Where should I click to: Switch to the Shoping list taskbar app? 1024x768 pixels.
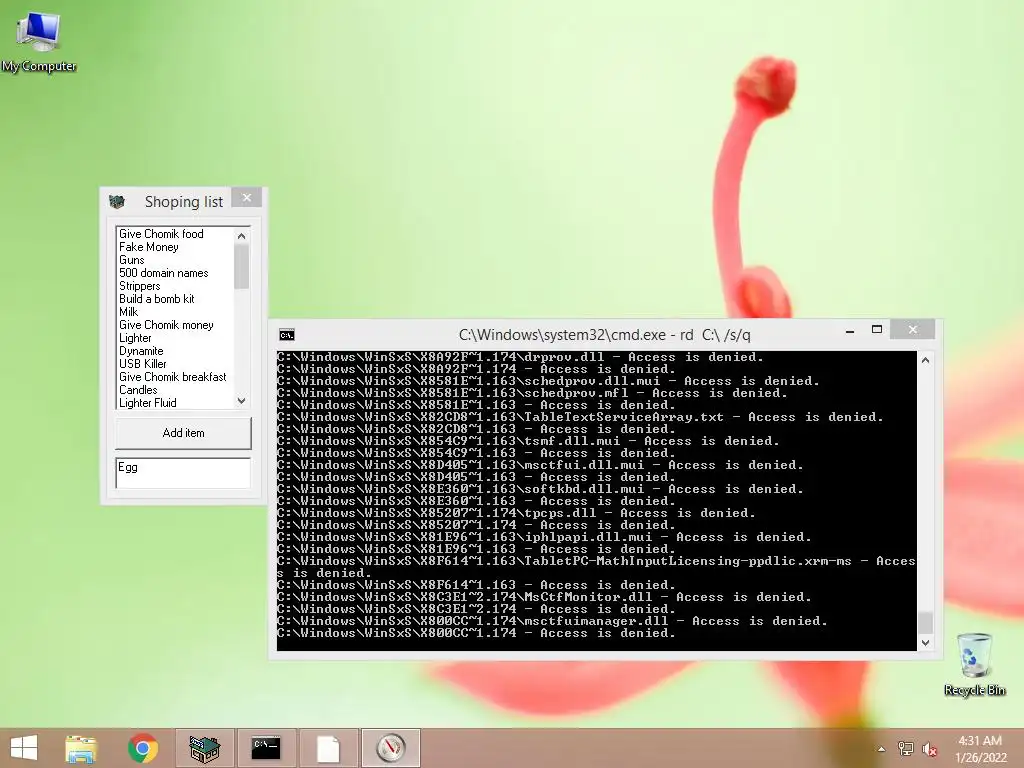tap(204, 748)
